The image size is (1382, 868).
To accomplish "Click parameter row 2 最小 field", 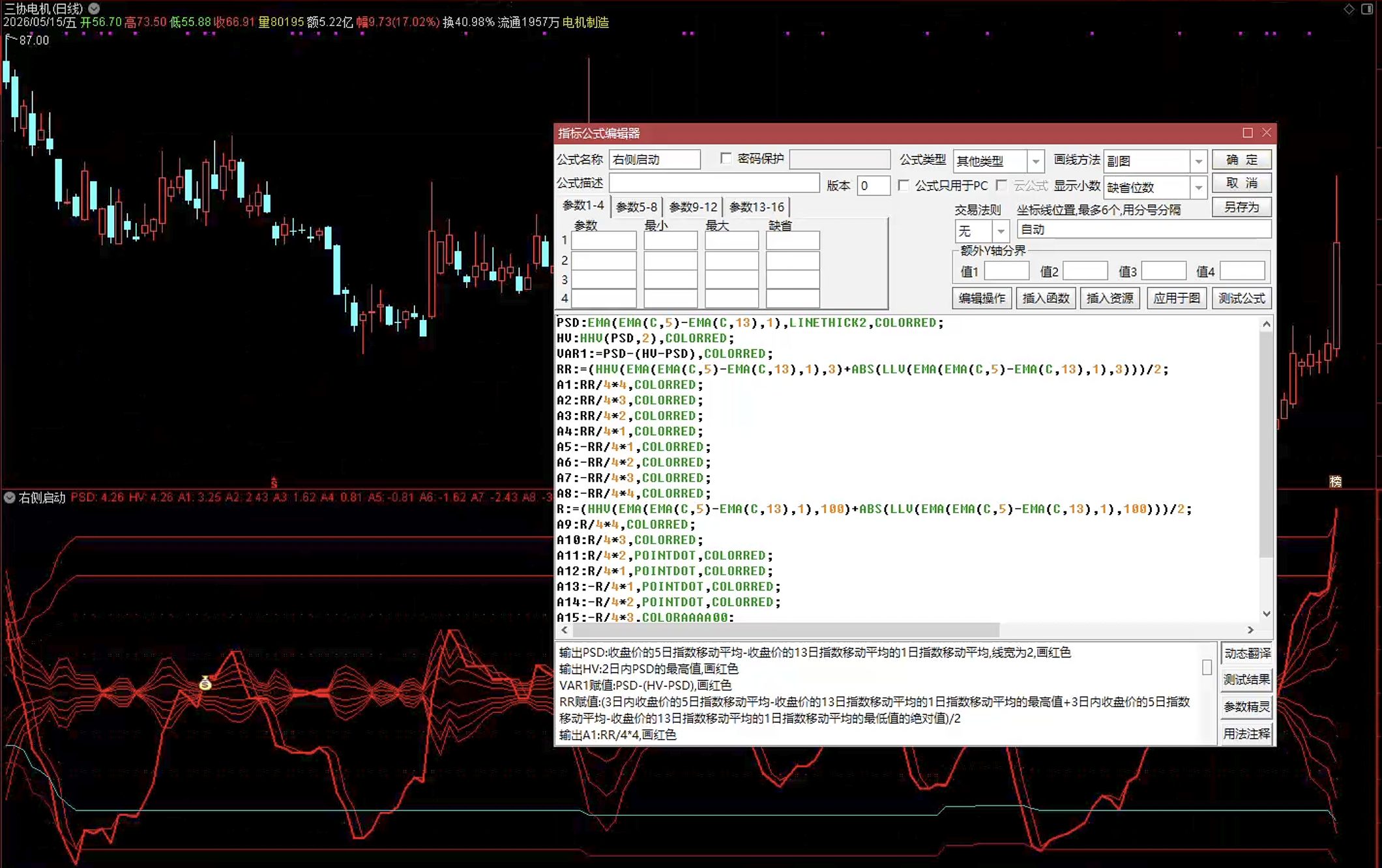I will tap(670, 260).
